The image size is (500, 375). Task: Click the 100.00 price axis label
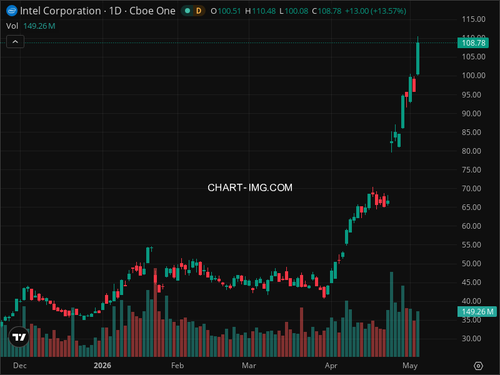[x=473, y=75]
